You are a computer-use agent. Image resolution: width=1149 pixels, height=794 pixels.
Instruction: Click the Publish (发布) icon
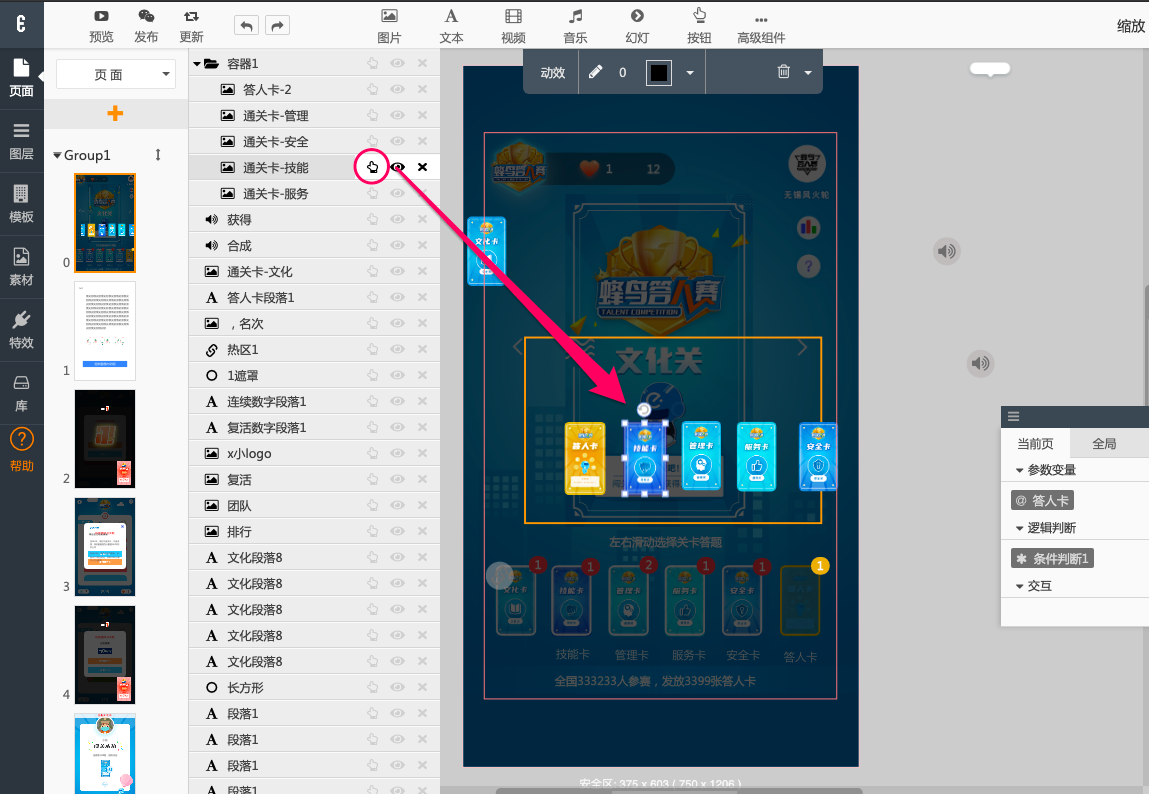[x=146, y=17]
